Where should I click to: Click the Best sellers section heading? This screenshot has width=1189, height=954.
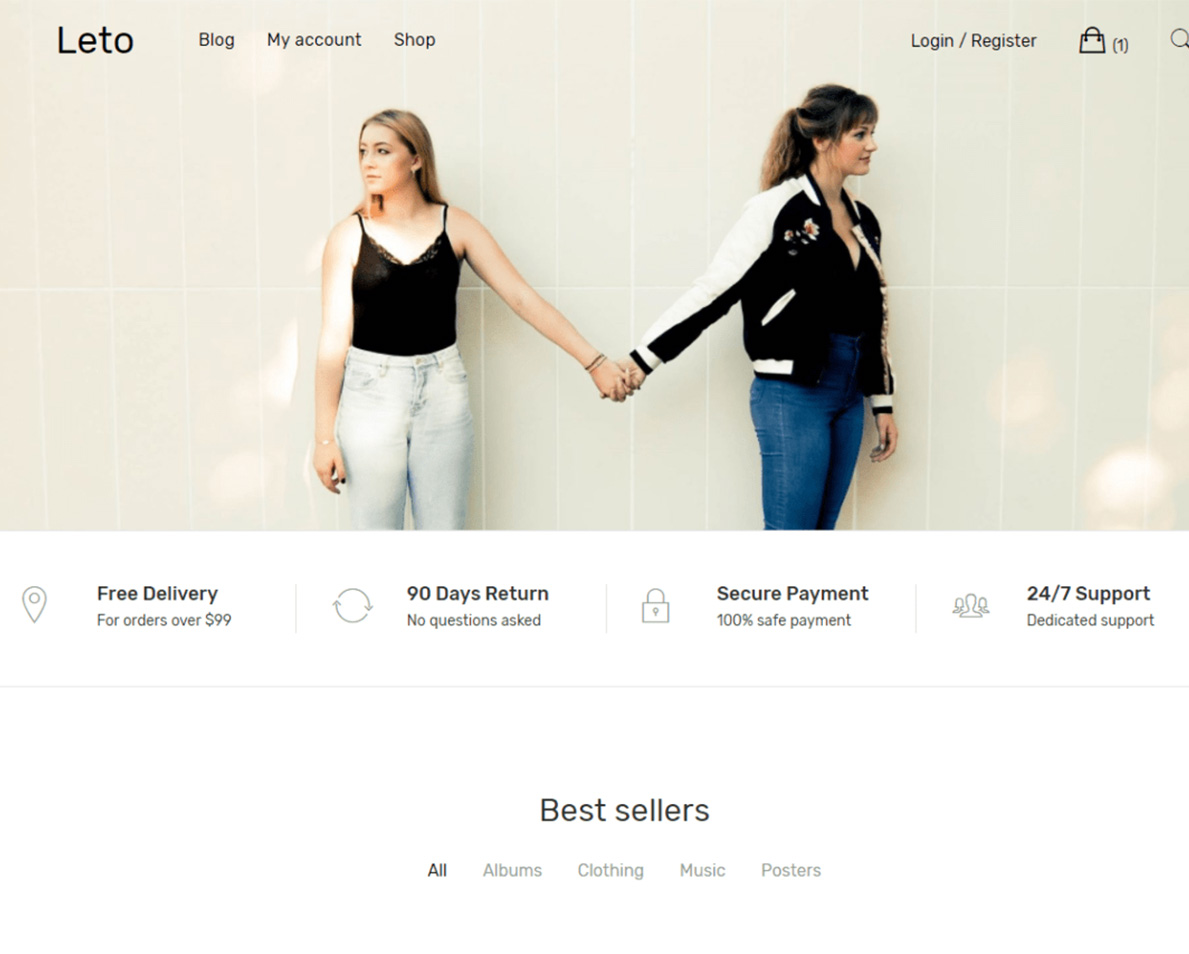pyautogui.click(x=624, y=810)
